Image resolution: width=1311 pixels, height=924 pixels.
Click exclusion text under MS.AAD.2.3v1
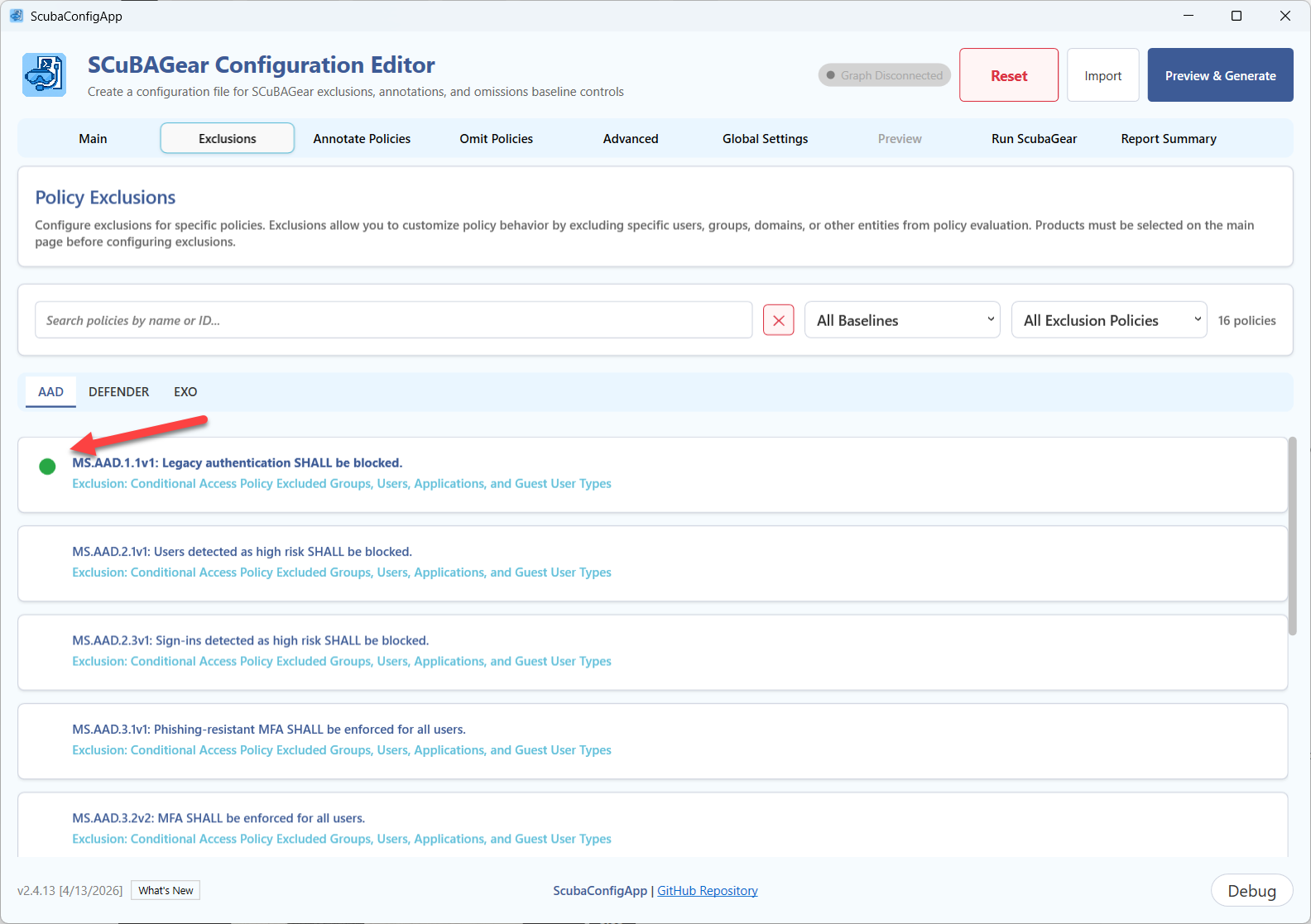click(x=342, y=661)
